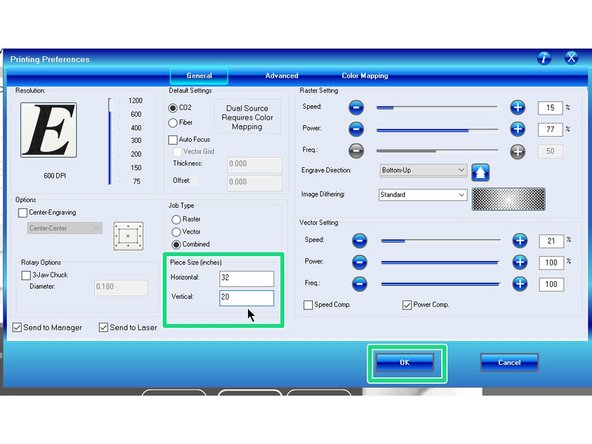This screenshot has height=444, width=592.
Task: Decrease Vector Speed with minus button
Action: coord(359,240)
